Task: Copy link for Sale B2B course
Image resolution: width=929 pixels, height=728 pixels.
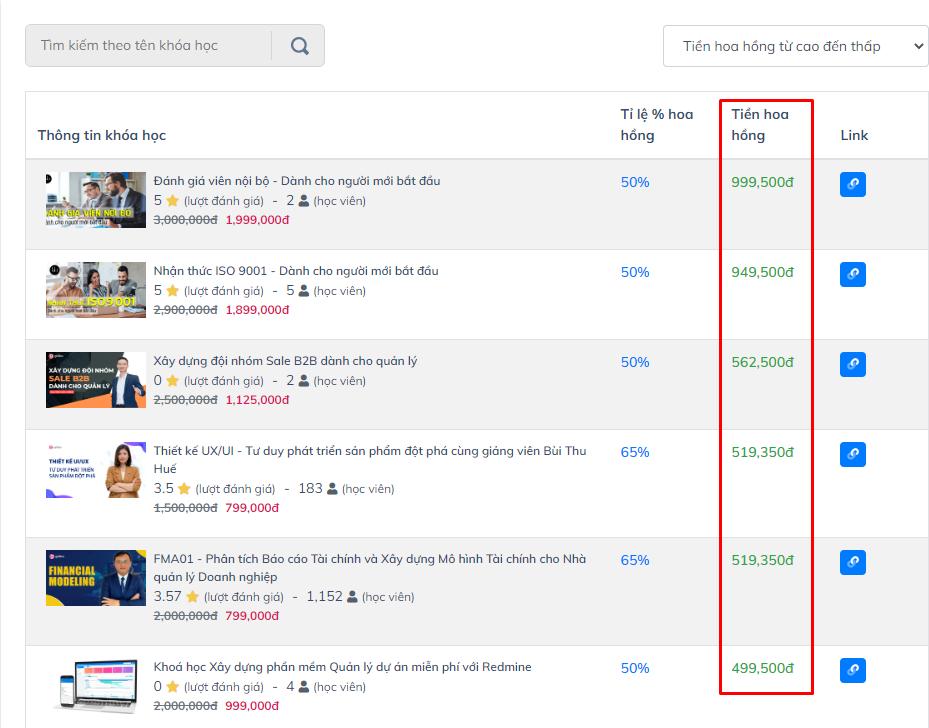Action: tap(853, 364)
